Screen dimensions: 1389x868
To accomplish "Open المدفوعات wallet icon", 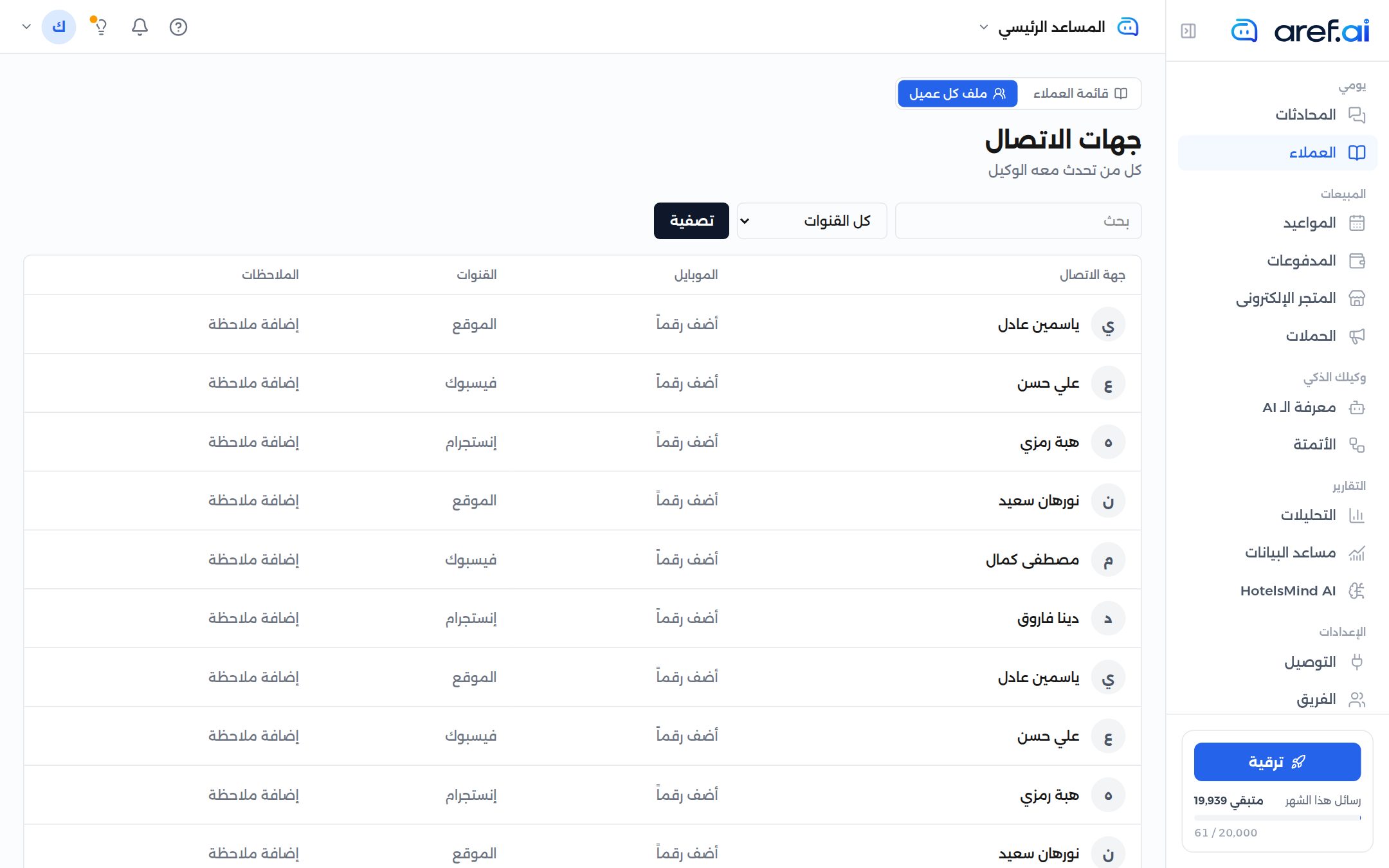I will (x=1357, y=261).
